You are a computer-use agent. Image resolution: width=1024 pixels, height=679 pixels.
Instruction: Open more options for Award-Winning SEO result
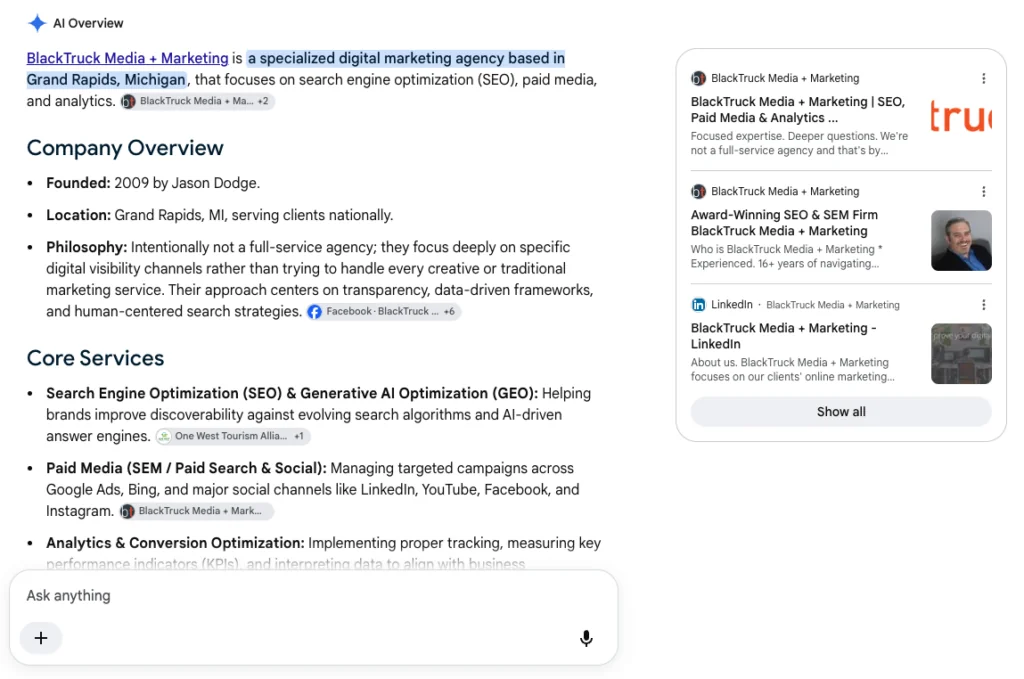(x=984, y=191)
